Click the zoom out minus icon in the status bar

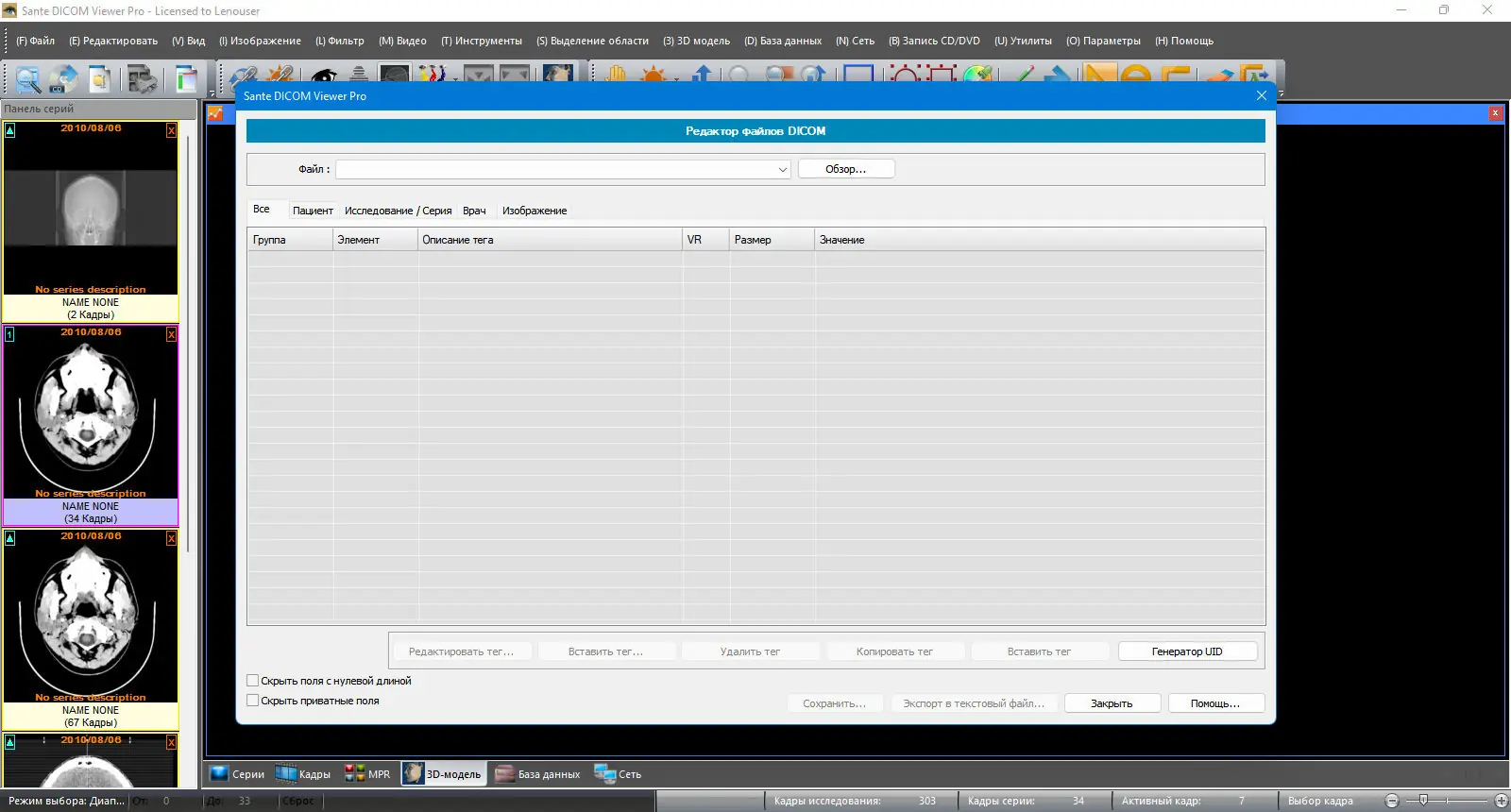point(1391,801)
